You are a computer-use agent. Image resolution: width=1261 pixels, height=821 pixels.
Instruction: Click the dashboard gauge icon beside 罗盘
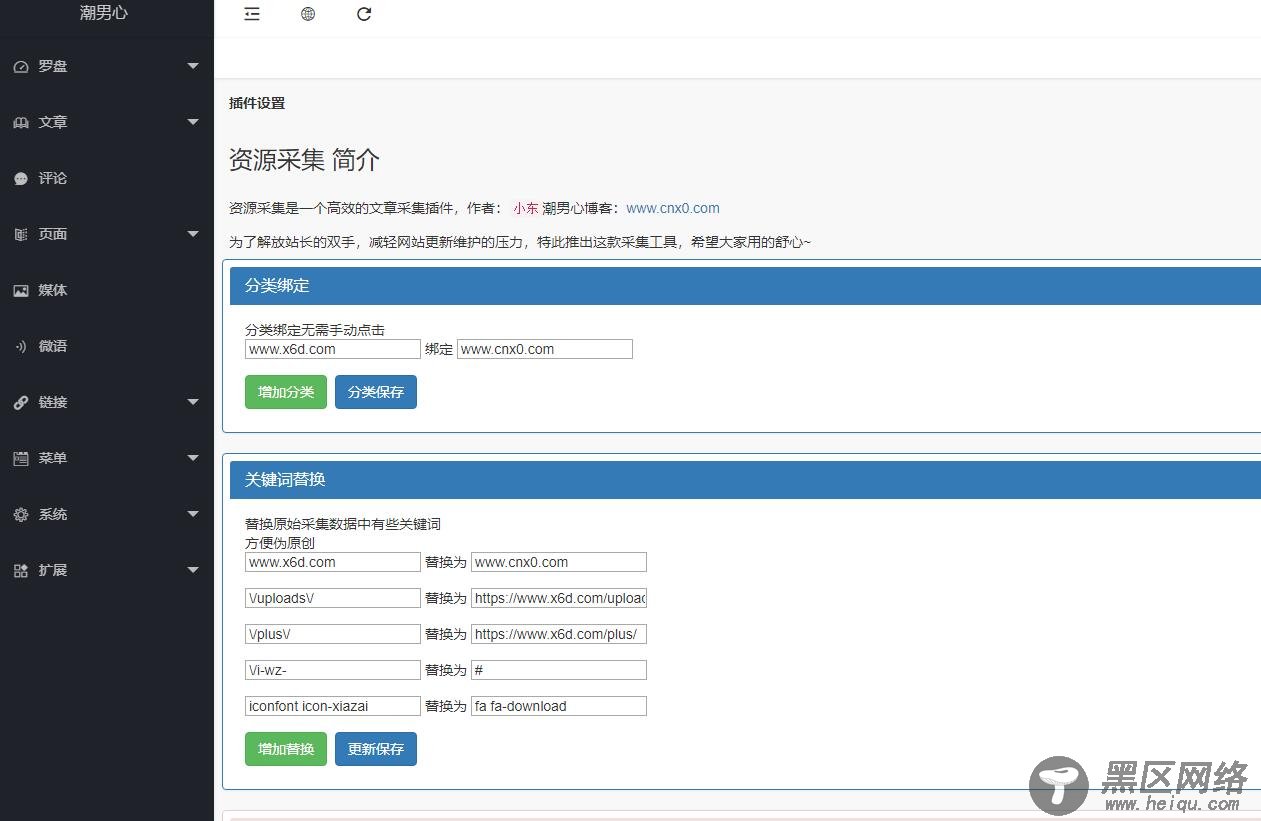pos(21,67)
